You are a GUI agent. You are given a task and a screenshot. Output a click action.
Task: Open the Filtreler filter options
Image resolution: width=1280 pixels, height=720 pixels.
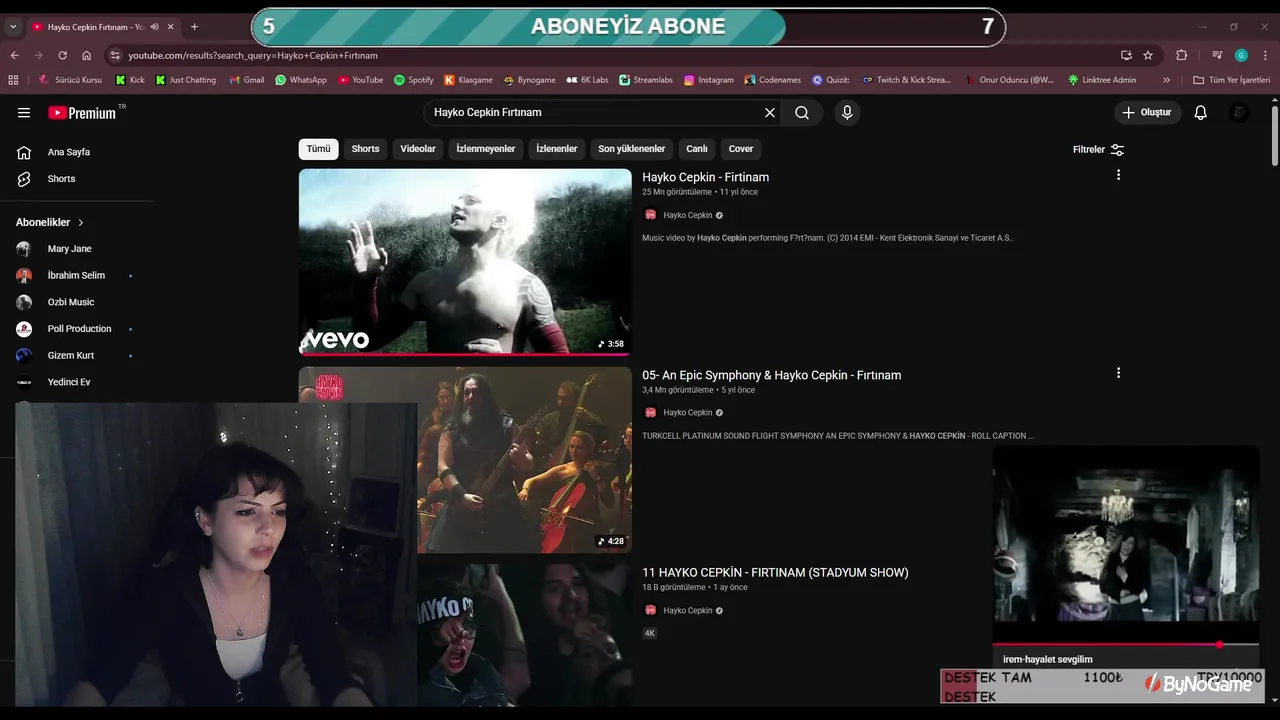1098,150
